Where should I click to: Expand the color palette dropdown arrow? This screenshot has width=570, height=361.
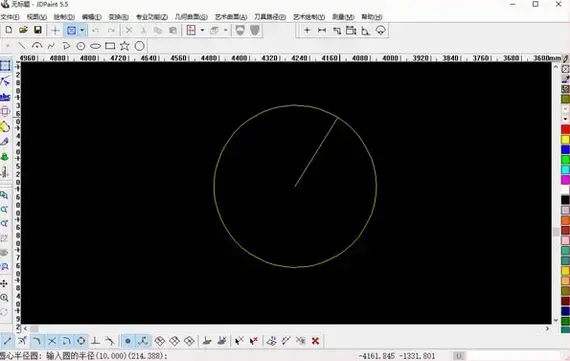click(565, 119)
